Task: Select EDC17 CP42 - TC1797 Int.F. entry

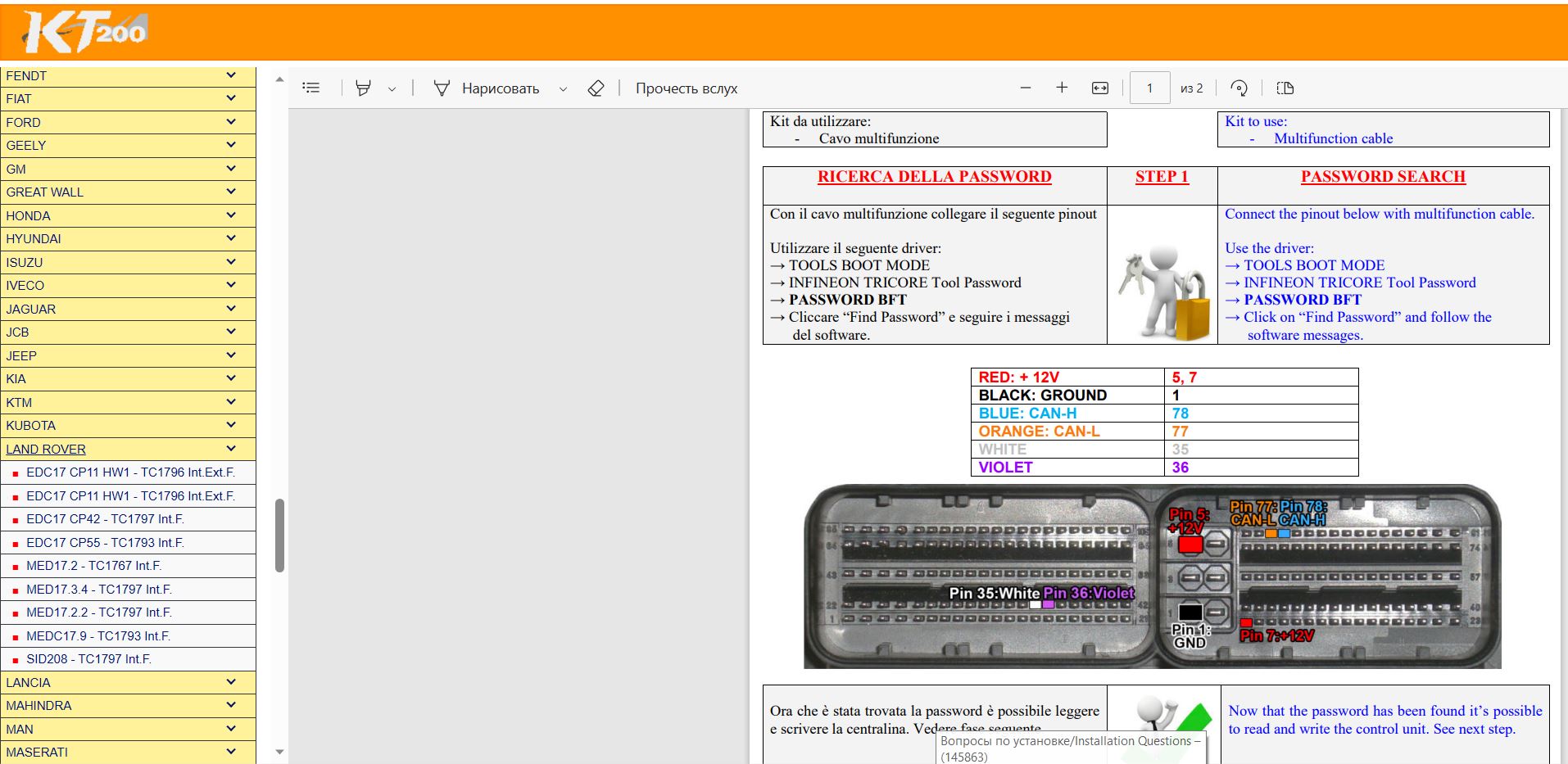Action: 105,519
